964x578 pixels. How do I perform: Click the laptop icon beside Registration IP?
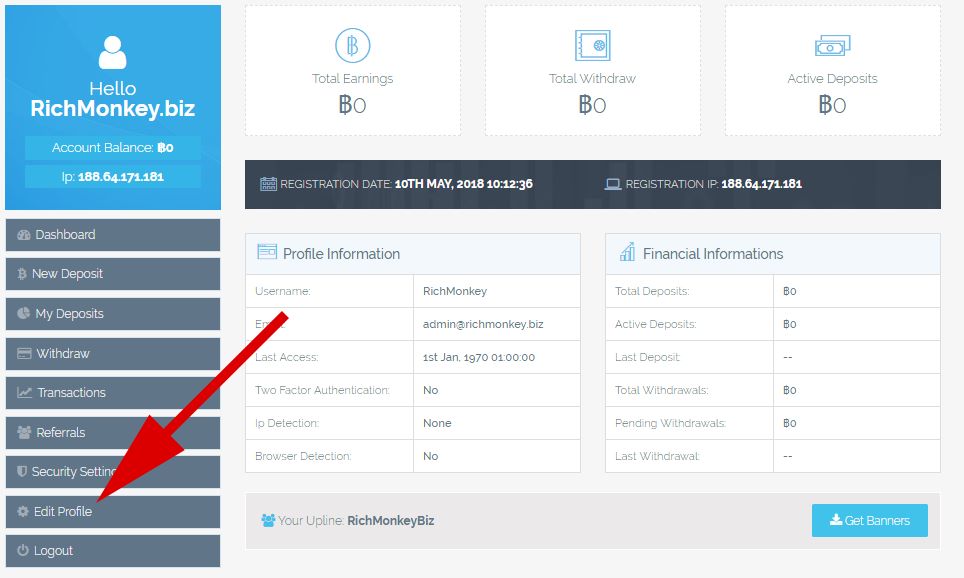pyautogui.click(x=613, y=184)
